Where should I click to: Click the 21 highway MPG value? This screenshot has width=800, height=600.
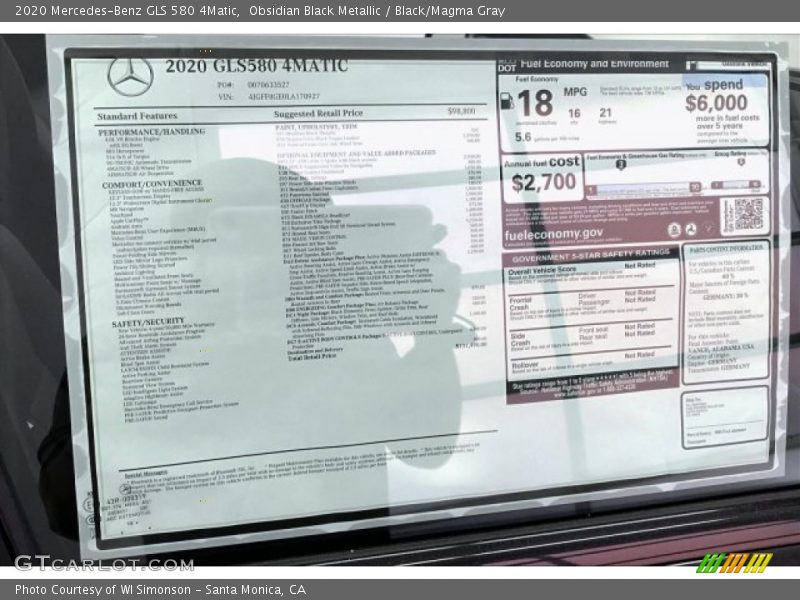[x=606, y=112]
